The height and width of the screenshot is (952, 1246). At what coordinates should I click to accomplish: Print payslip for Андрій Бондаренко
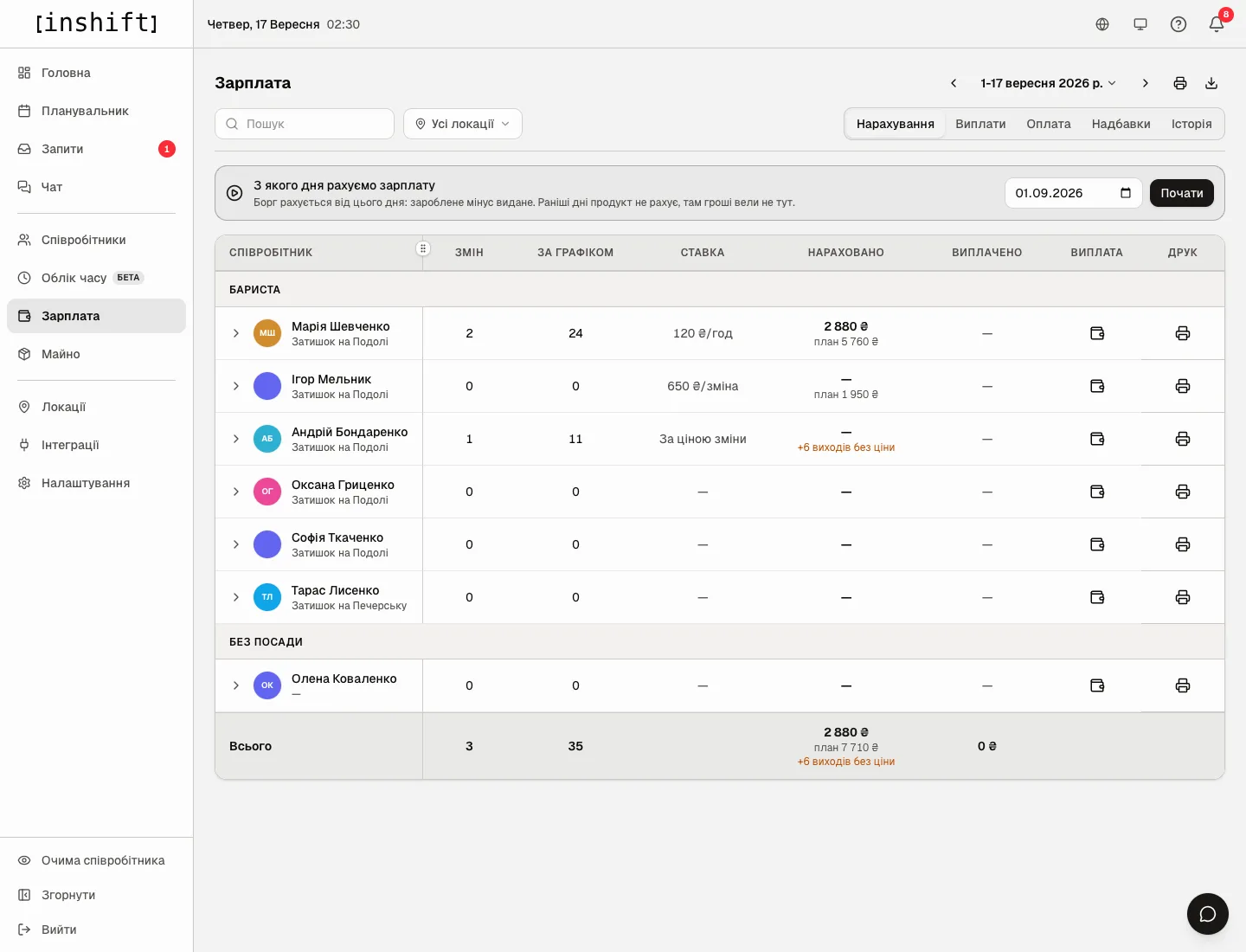click(1183, 439)
